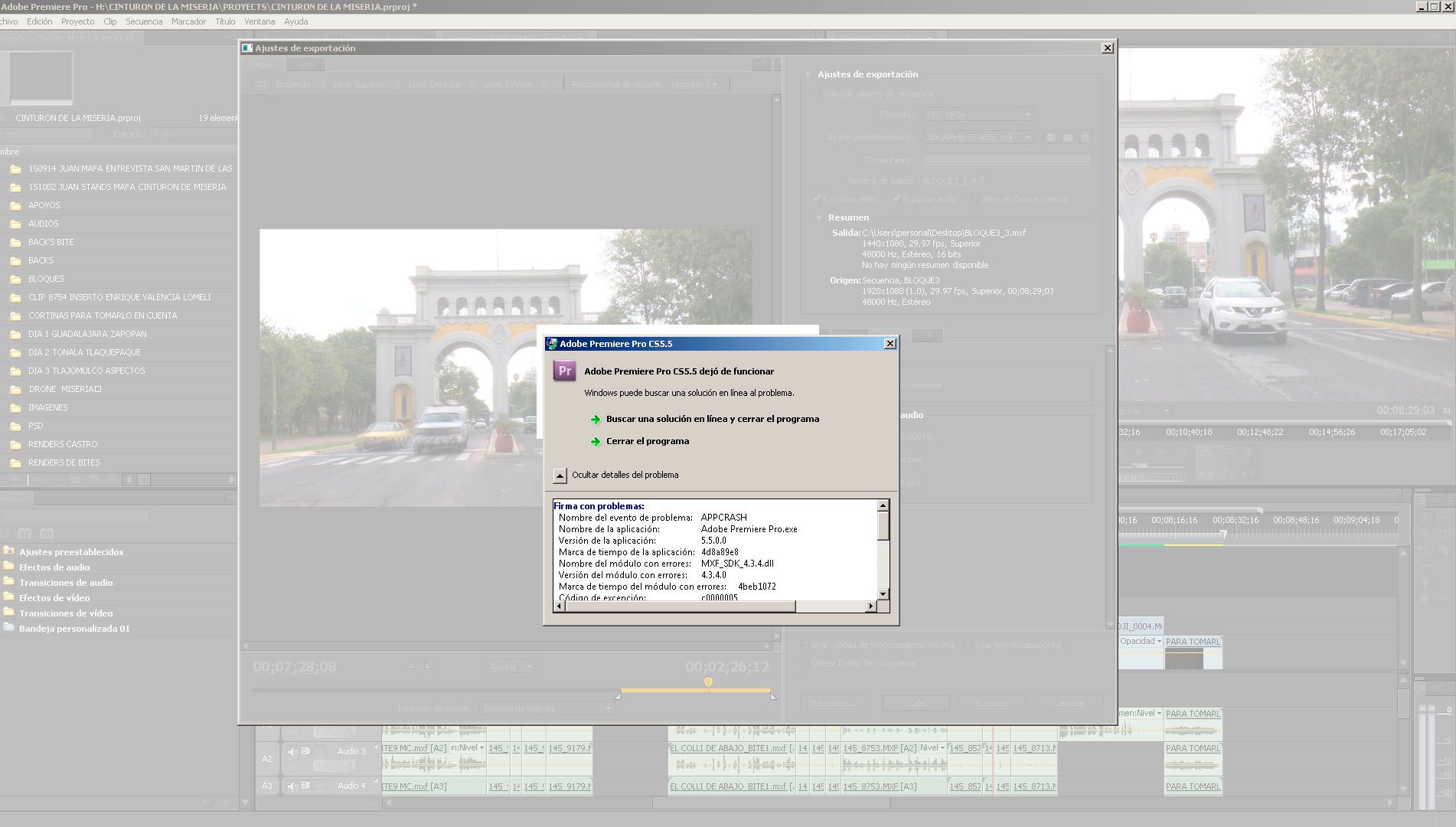1456x827 pixels.
Task: Enable 'Utilizar fusión de fotogramas' checkbox
Action: point(805,663)
